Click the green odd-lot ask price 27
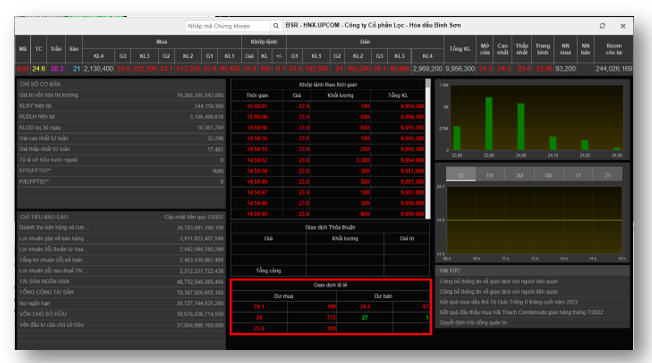Image resolution: width=652 pixels, height=363 pixels. (x=365, y=317)
